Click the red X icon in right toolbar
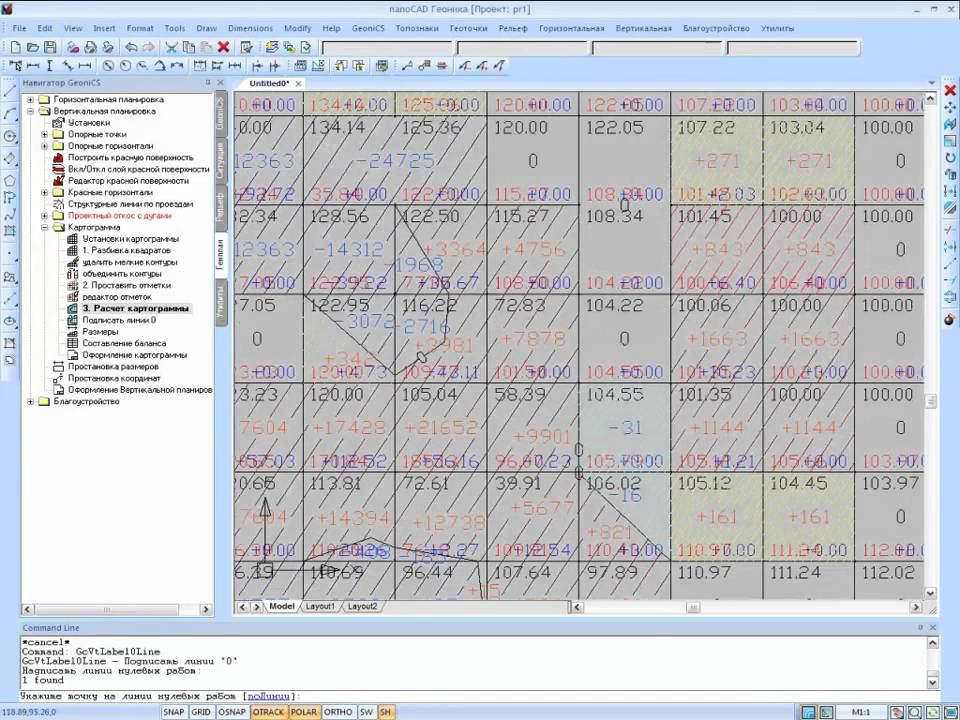The image size is (960, 720). 950,91
